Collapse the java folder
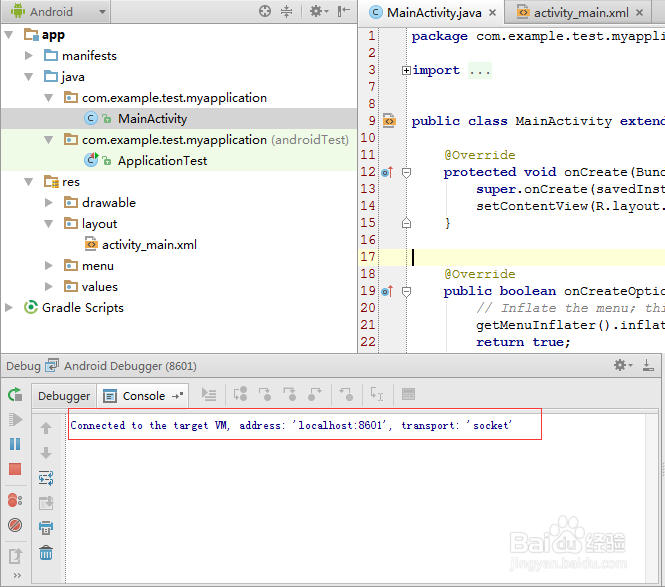 click(28, 77)
